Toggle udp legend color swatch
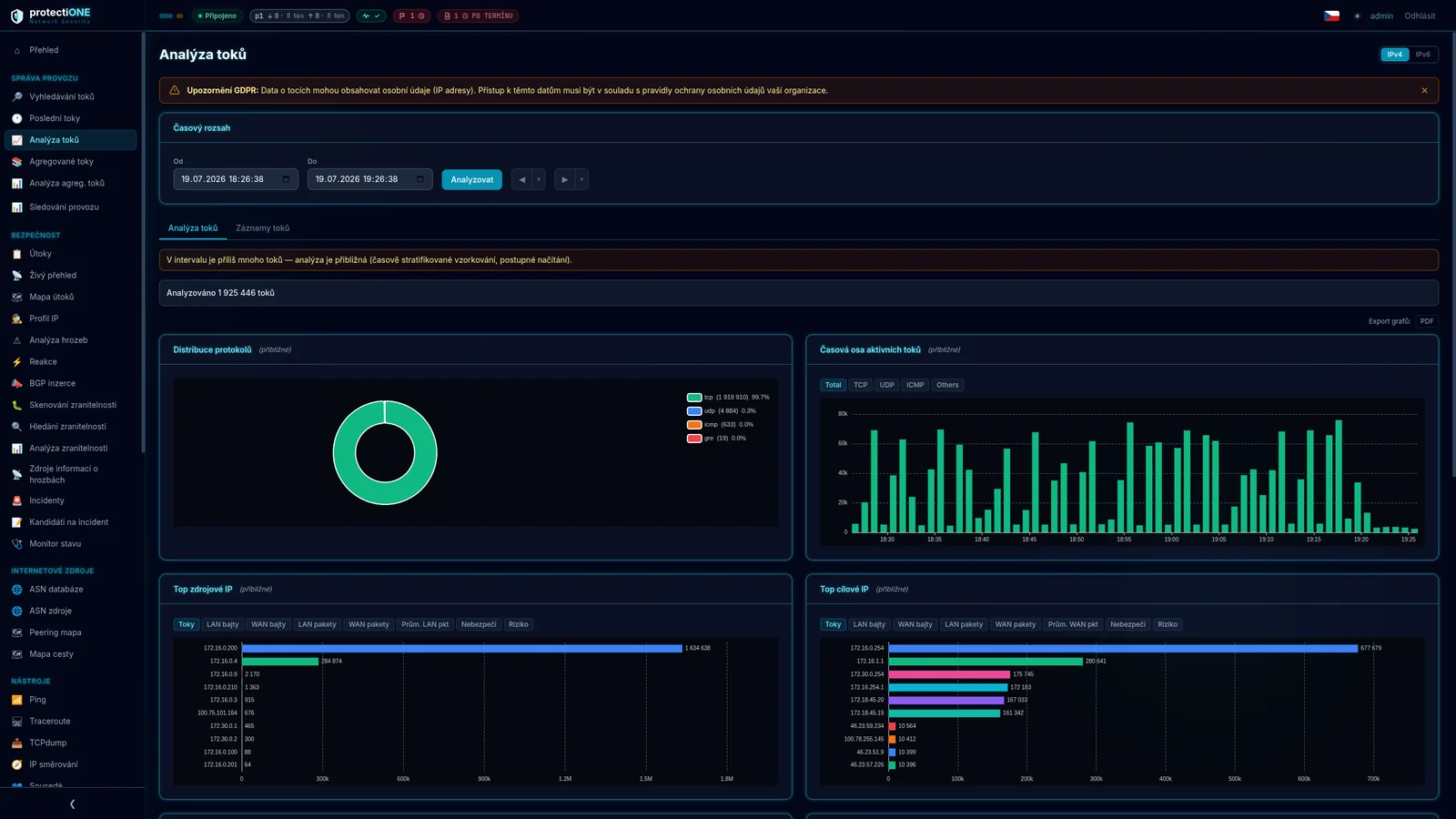This screenshot has height=819, width=1456. tap(694, 410)
